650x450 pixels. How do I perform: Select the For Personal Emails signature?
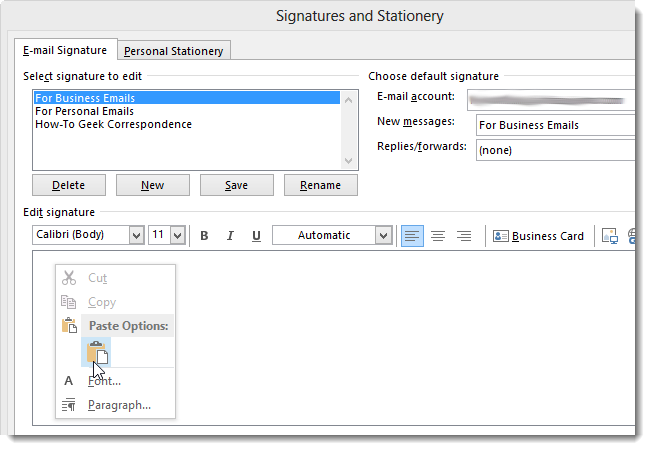(x=187, y=111)
